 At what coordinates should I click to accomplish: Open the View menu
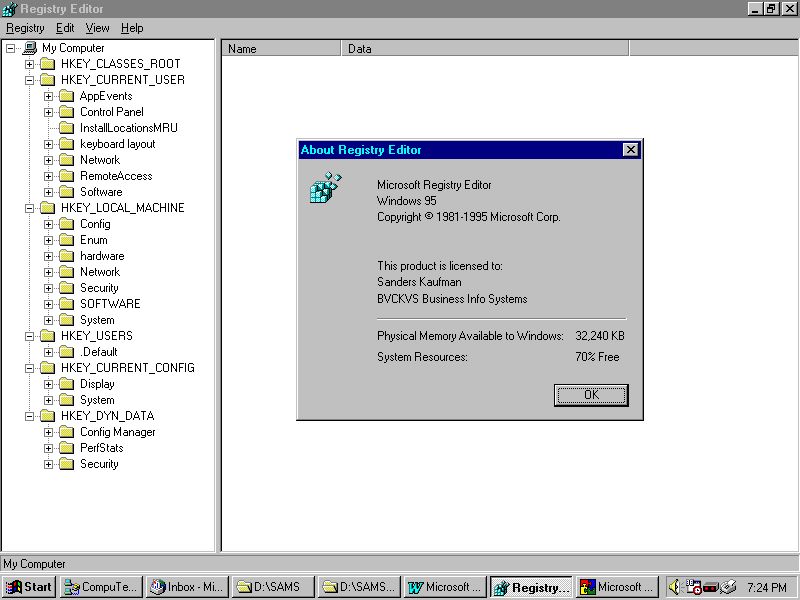[97, 28]
